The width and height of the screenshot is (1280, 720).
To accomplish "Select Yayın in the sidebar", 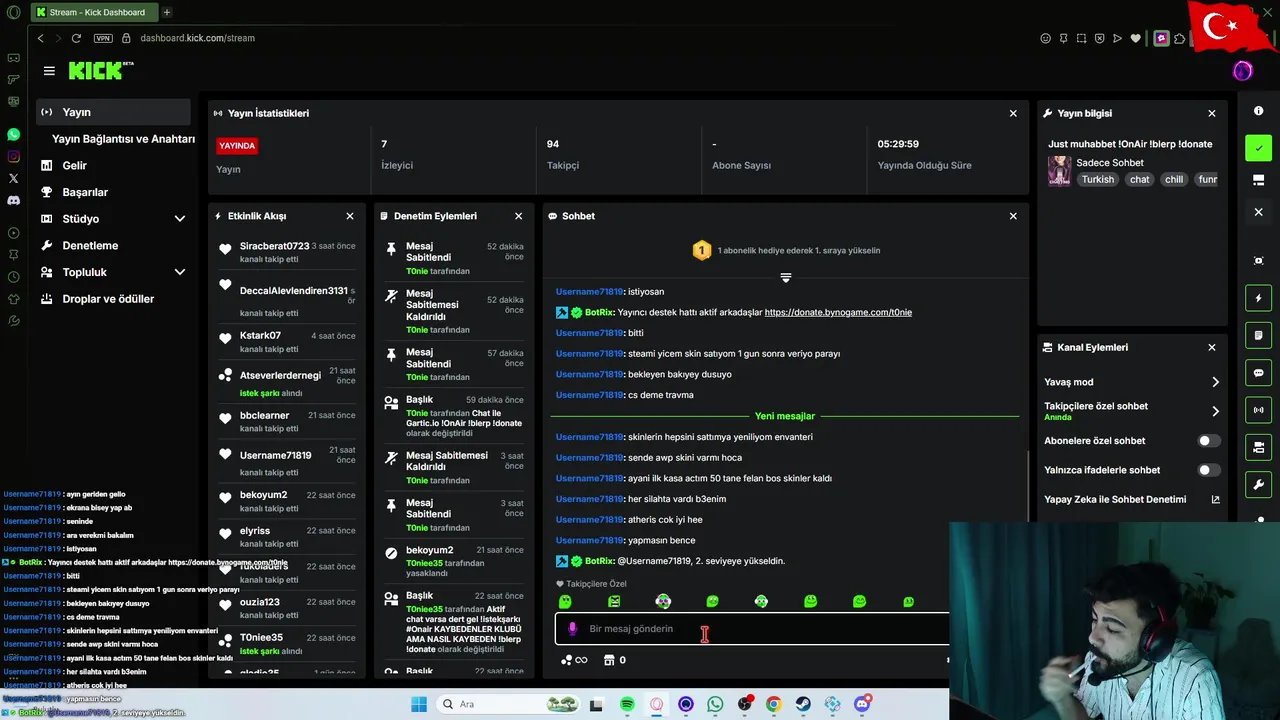I will click(113, 112).
